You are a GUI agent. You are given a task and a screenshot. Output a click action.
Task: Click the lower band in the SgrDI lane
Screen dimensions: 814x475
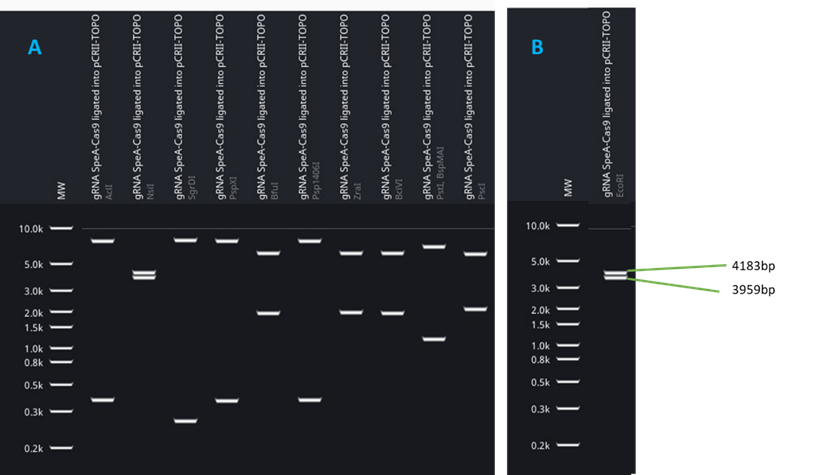point(185,421)
